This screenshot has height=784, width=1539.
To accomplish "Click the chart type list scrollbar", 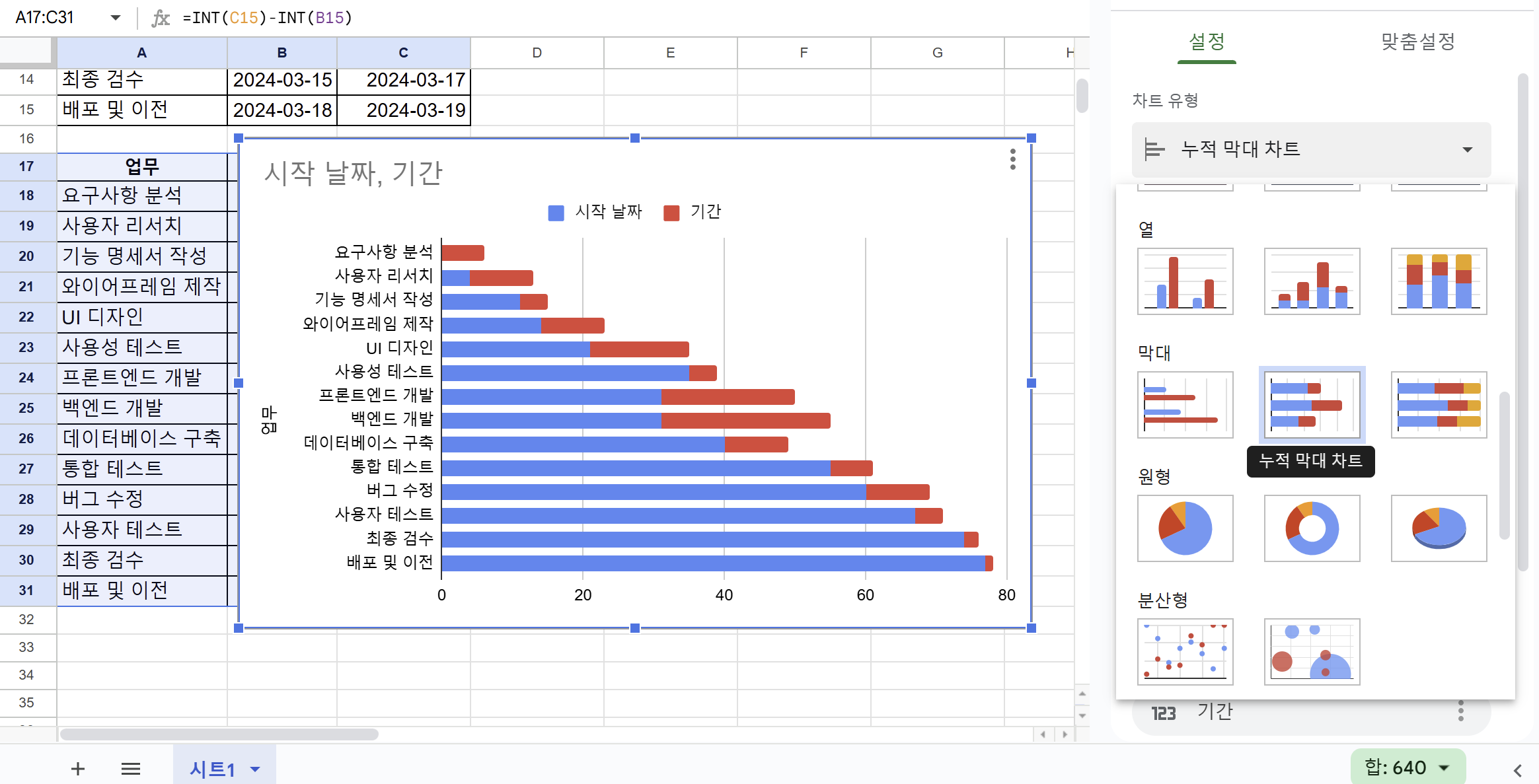I will click(x=1504, y=466).
